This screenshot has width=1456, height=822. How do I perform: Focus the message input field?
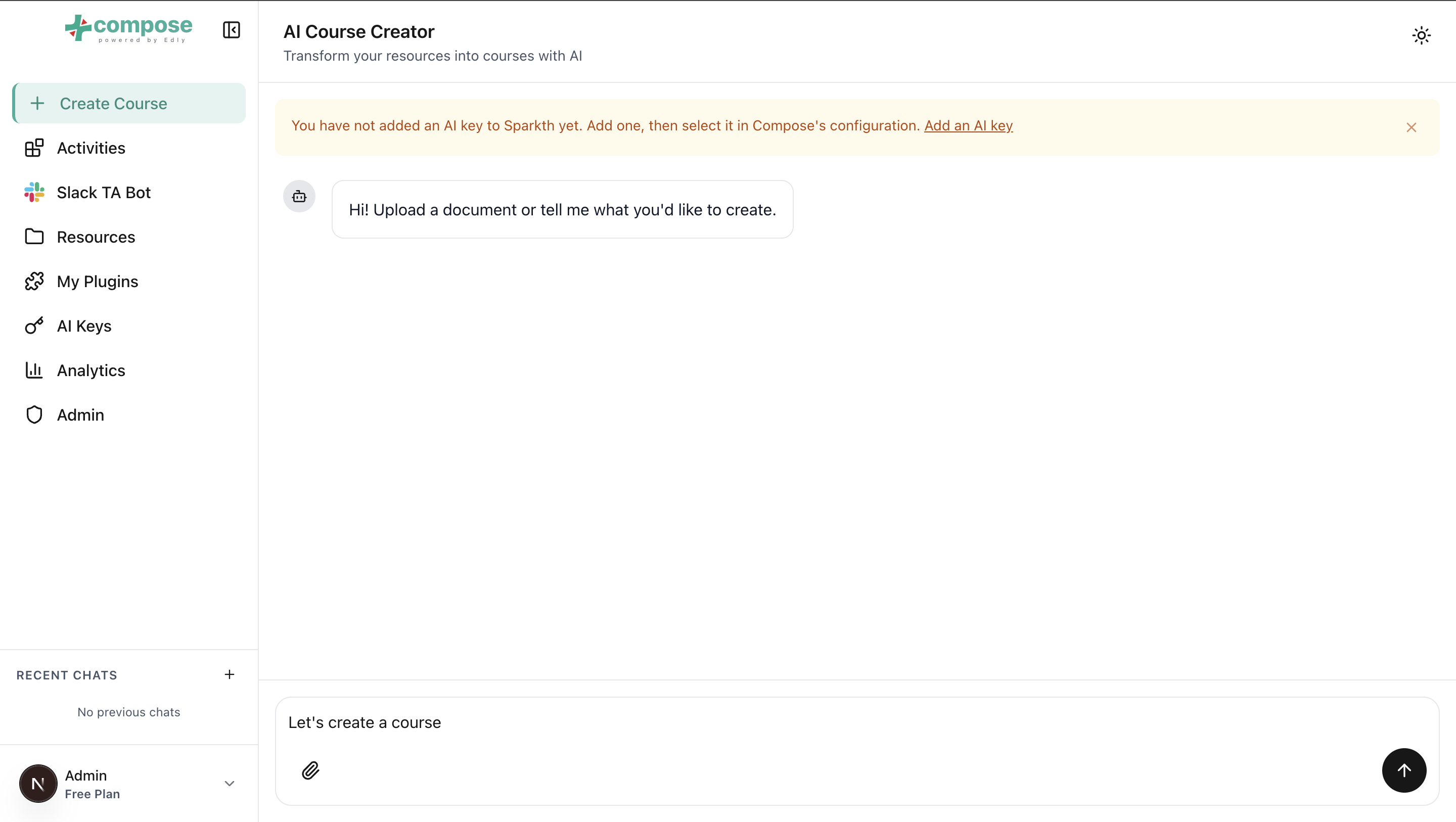click(856, 722)
